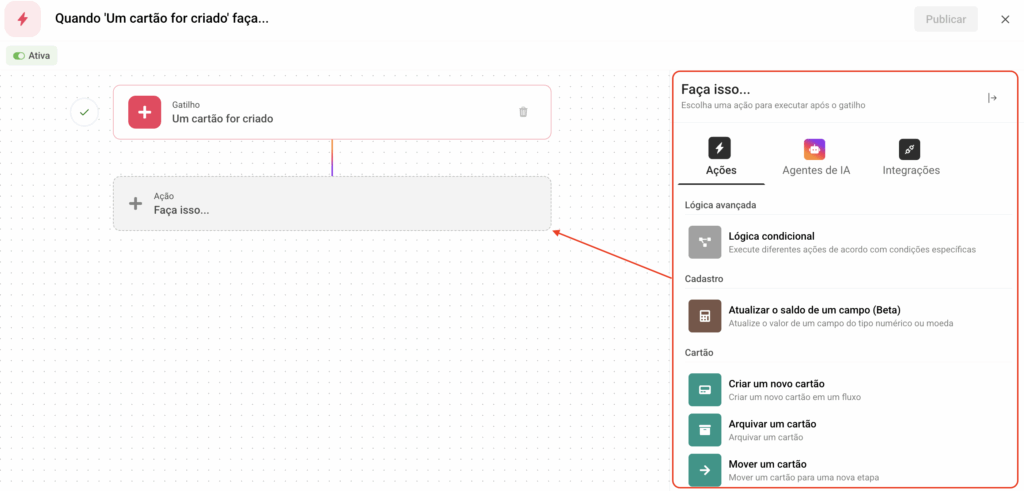Click the calculator icon for Atualizar saldo
Viewport: 1024px width, 491px height.
coord(705,316)
